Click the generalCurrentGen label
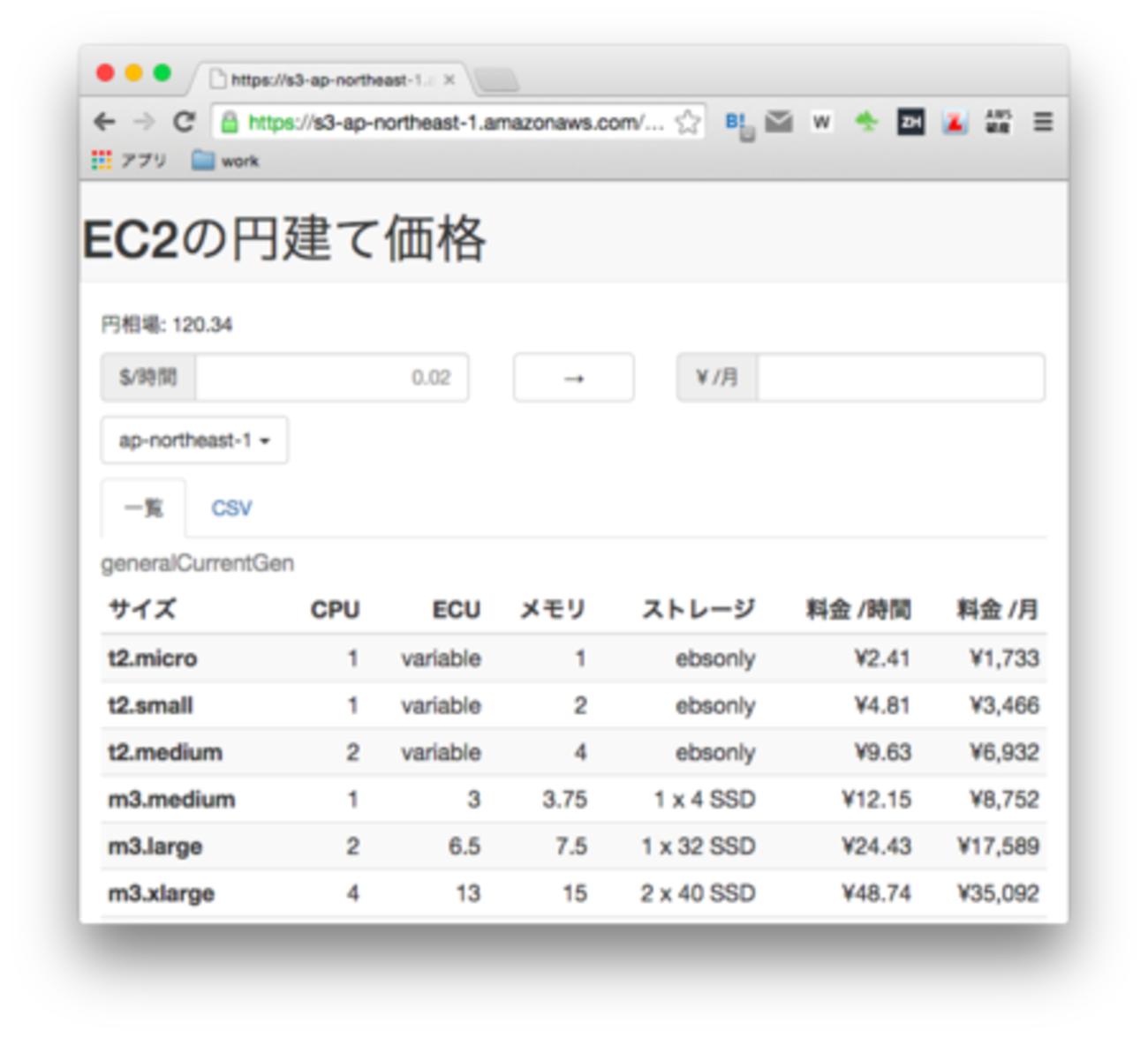 [198, 563]
